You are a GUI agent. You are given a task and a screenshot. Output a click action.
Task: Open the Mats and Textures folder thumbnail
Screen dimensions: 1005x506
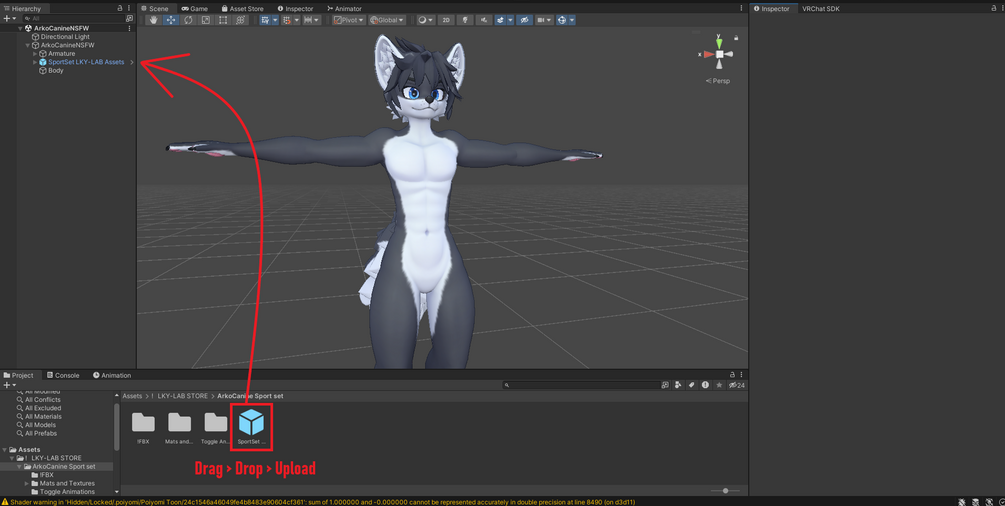pyautogui.click(x=179, y=426)
